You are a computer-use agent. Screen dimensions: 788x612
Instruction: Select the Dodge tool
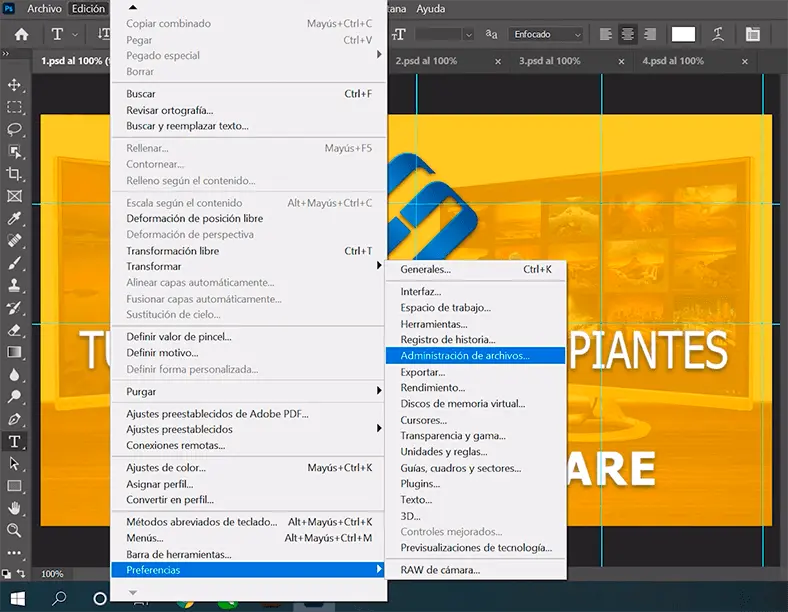14,397
